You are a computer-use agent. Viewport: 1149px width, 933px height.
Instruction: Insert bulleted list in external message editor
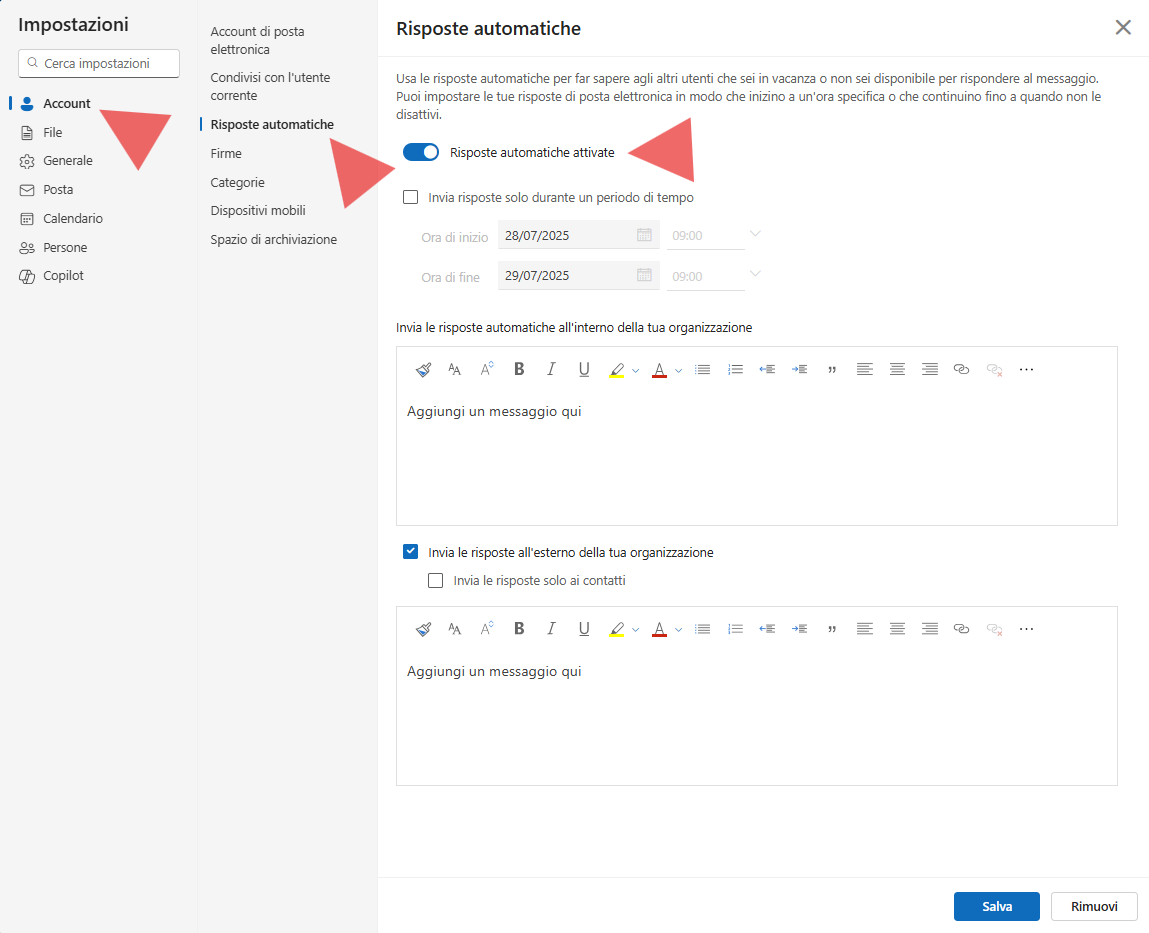coord(703,629)
